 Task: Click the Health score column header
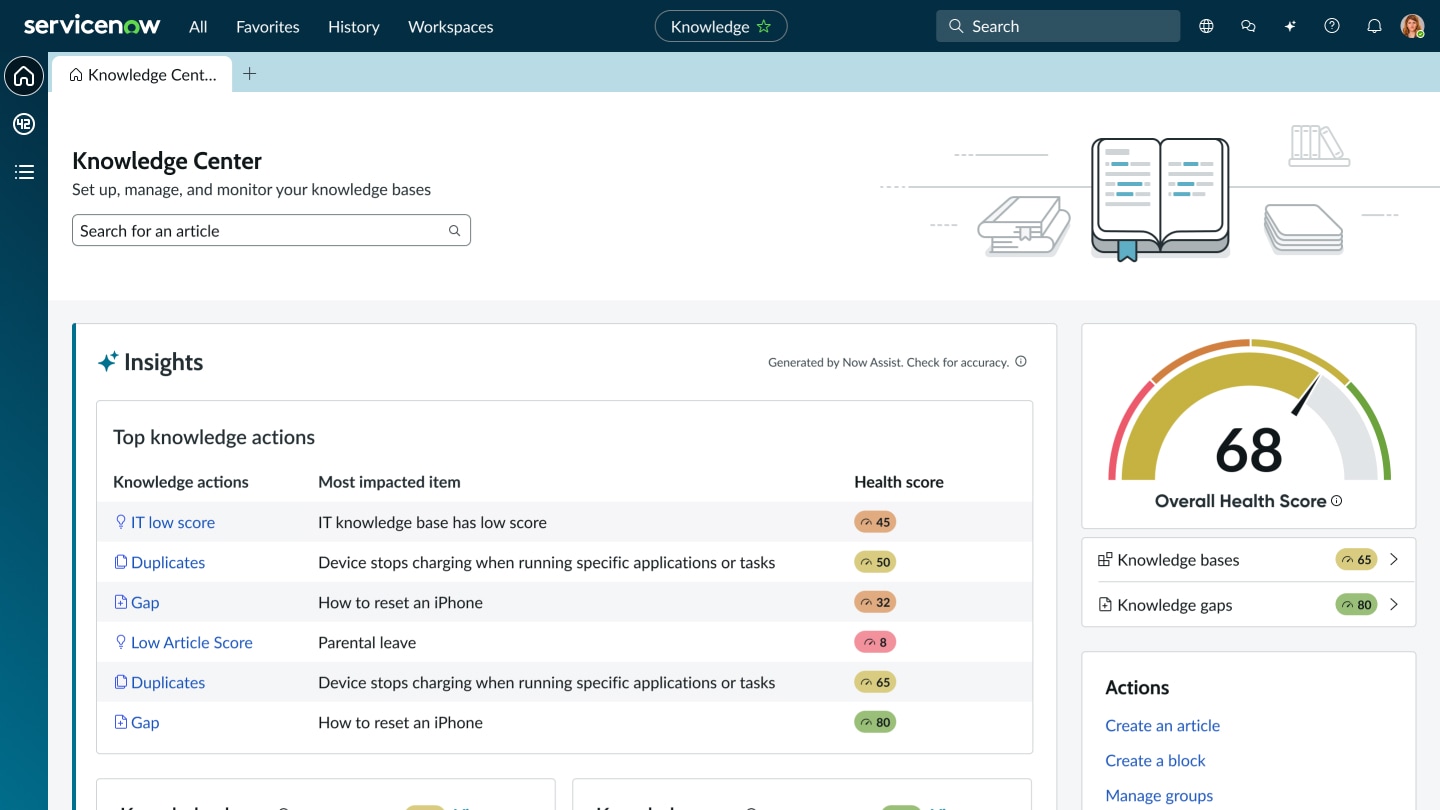[x=899, y=482]
